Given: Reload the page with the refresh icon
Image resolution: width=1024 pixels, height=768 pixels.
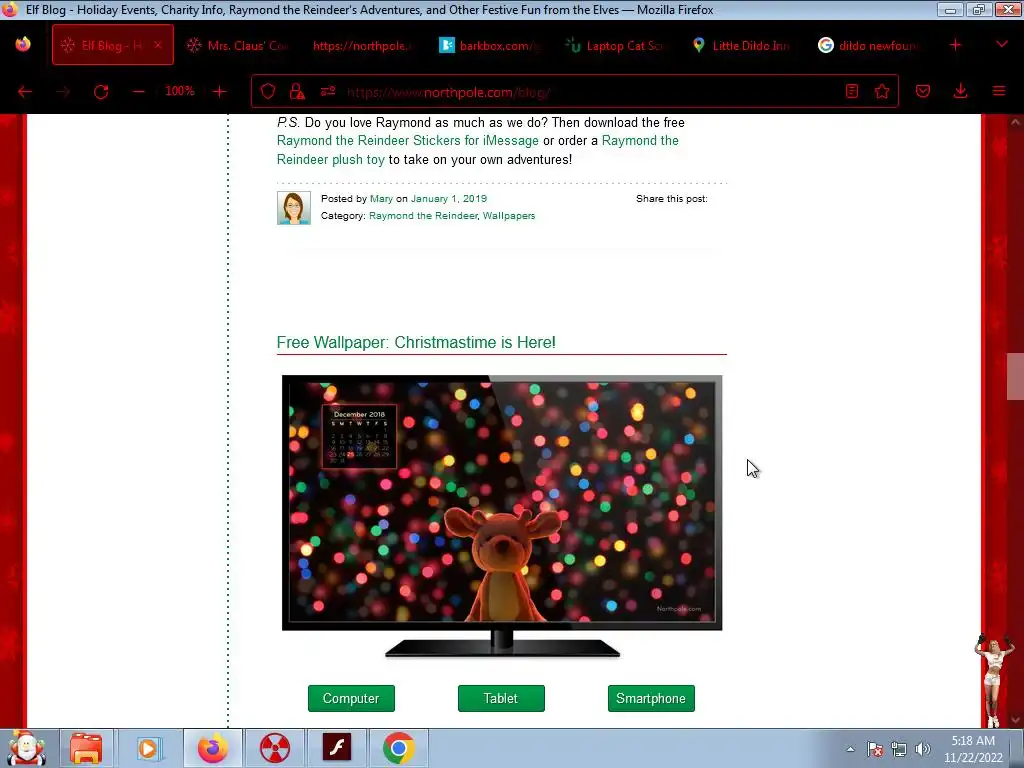Looking at the screenshot, I should [101, 91].
